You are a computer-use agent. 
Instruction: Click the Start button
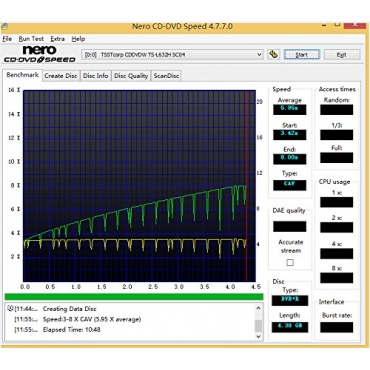[302, 55]
